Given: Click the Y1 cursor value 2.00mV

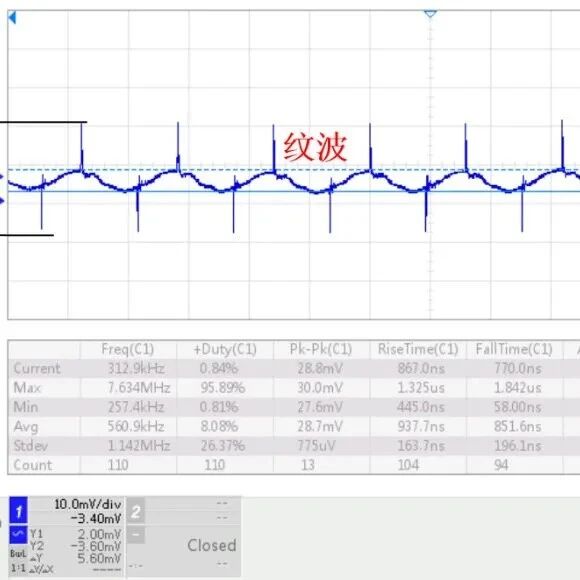Looking at the screenshot, I should (x=99, y=534).
